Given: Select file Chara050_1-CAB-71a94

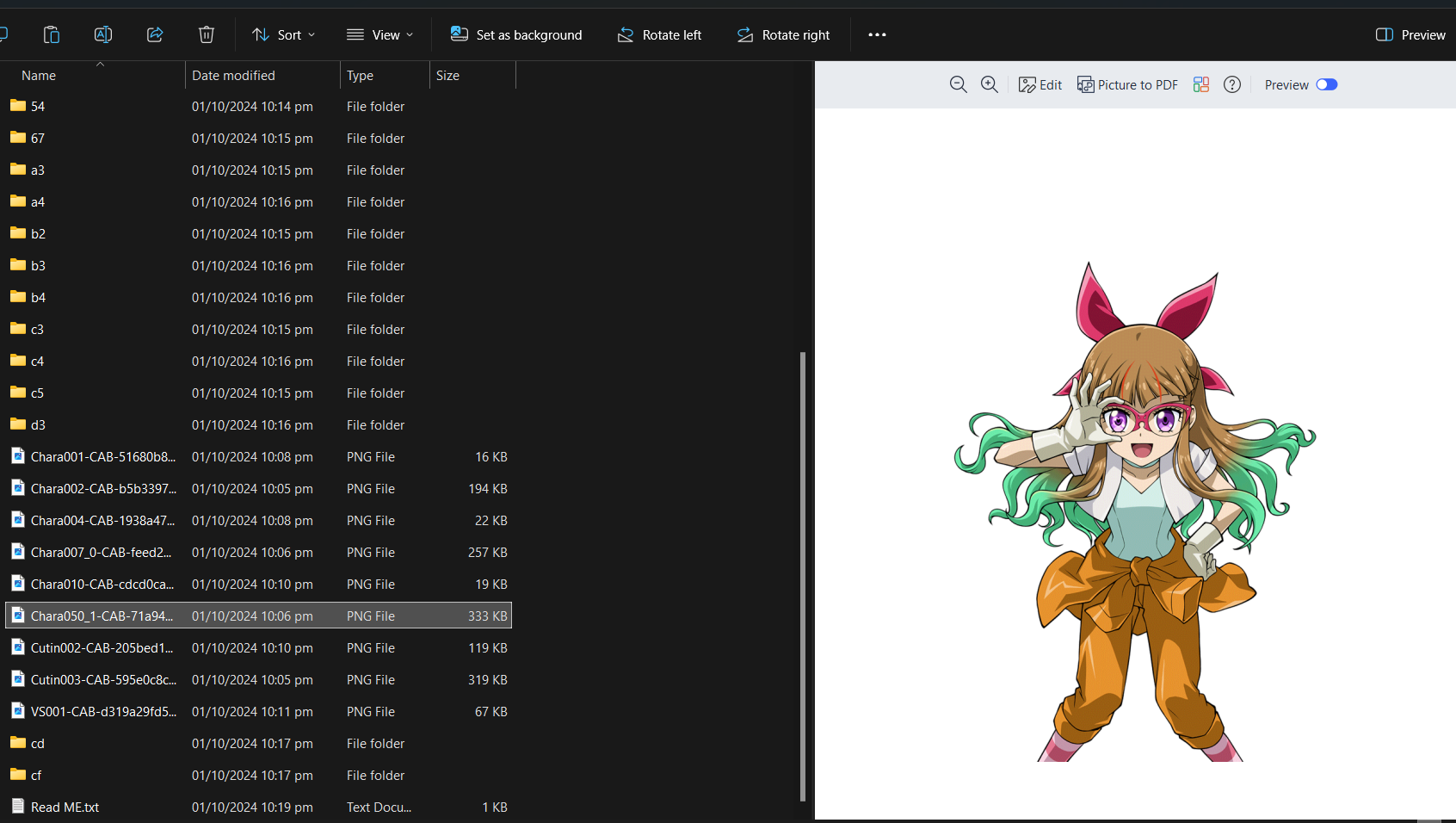Looking at the screenshot, I should point(258,616).
